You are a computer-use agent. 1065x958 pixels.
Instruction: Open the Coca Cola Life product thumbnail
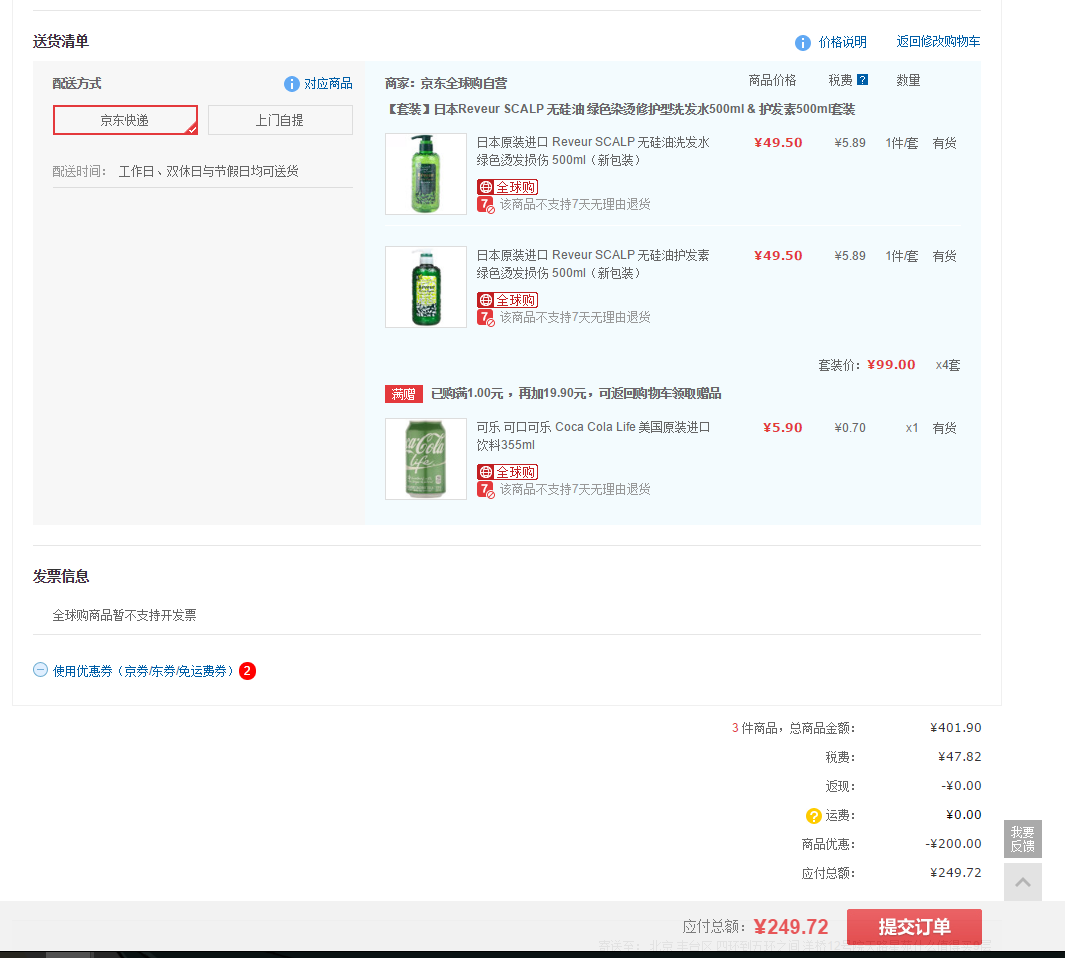[426, 459]
